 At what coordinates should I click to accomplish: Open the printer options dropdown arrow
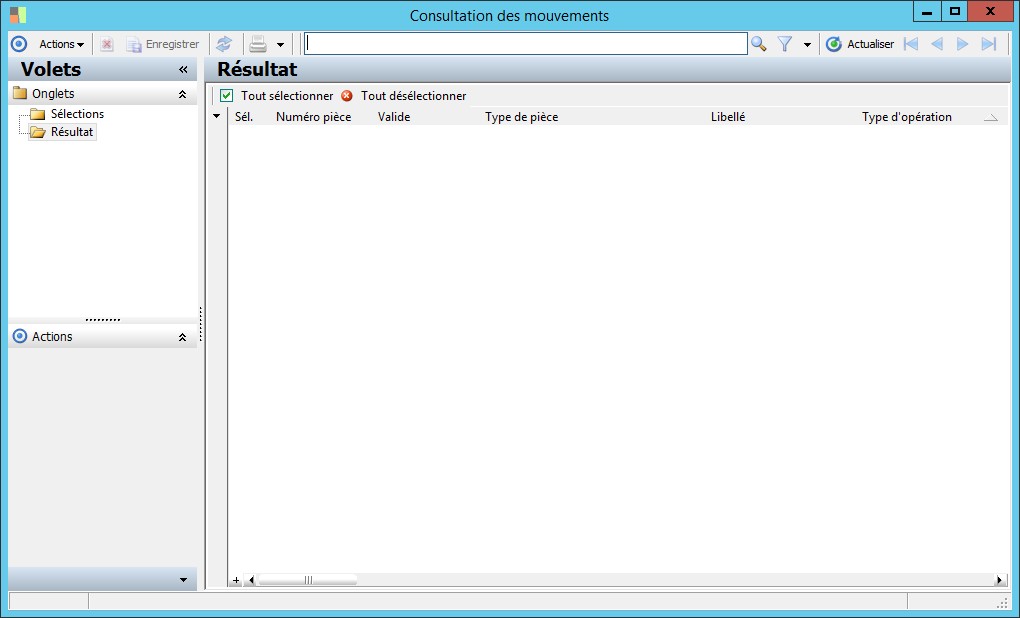pos(280,45)
